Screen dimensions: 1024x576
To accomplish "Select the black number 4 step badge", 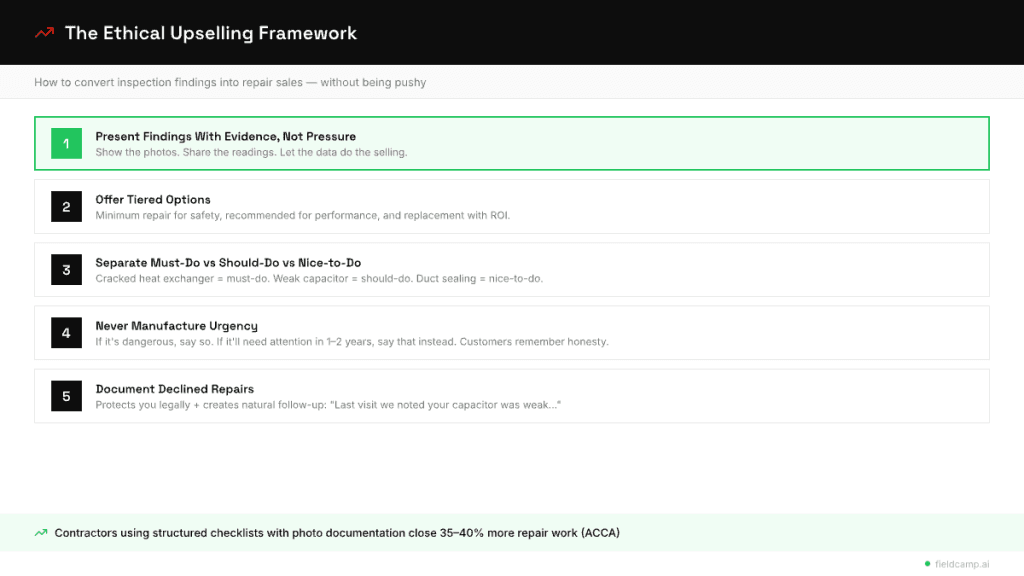I will tap(66, 332).
